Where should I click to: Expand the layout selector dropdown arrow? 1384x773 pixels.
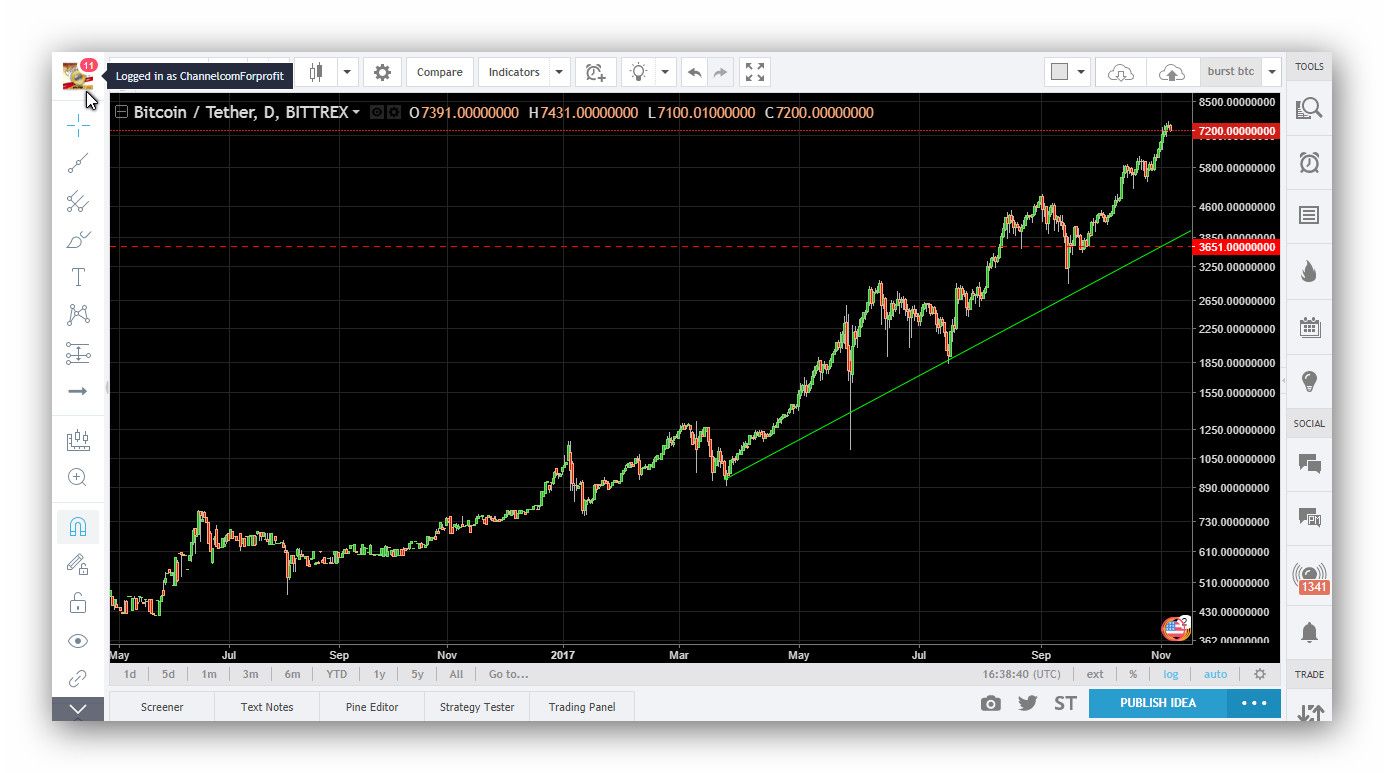pyautogui.click(x=1081, y=72)
